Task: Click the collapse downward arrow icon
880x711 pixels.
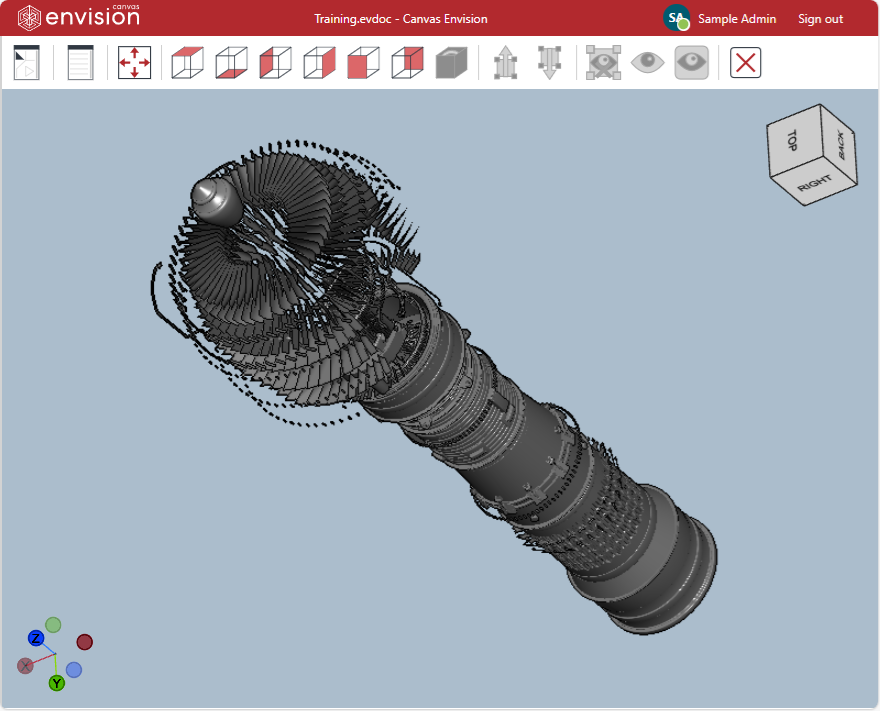Action: click(549, 62)
